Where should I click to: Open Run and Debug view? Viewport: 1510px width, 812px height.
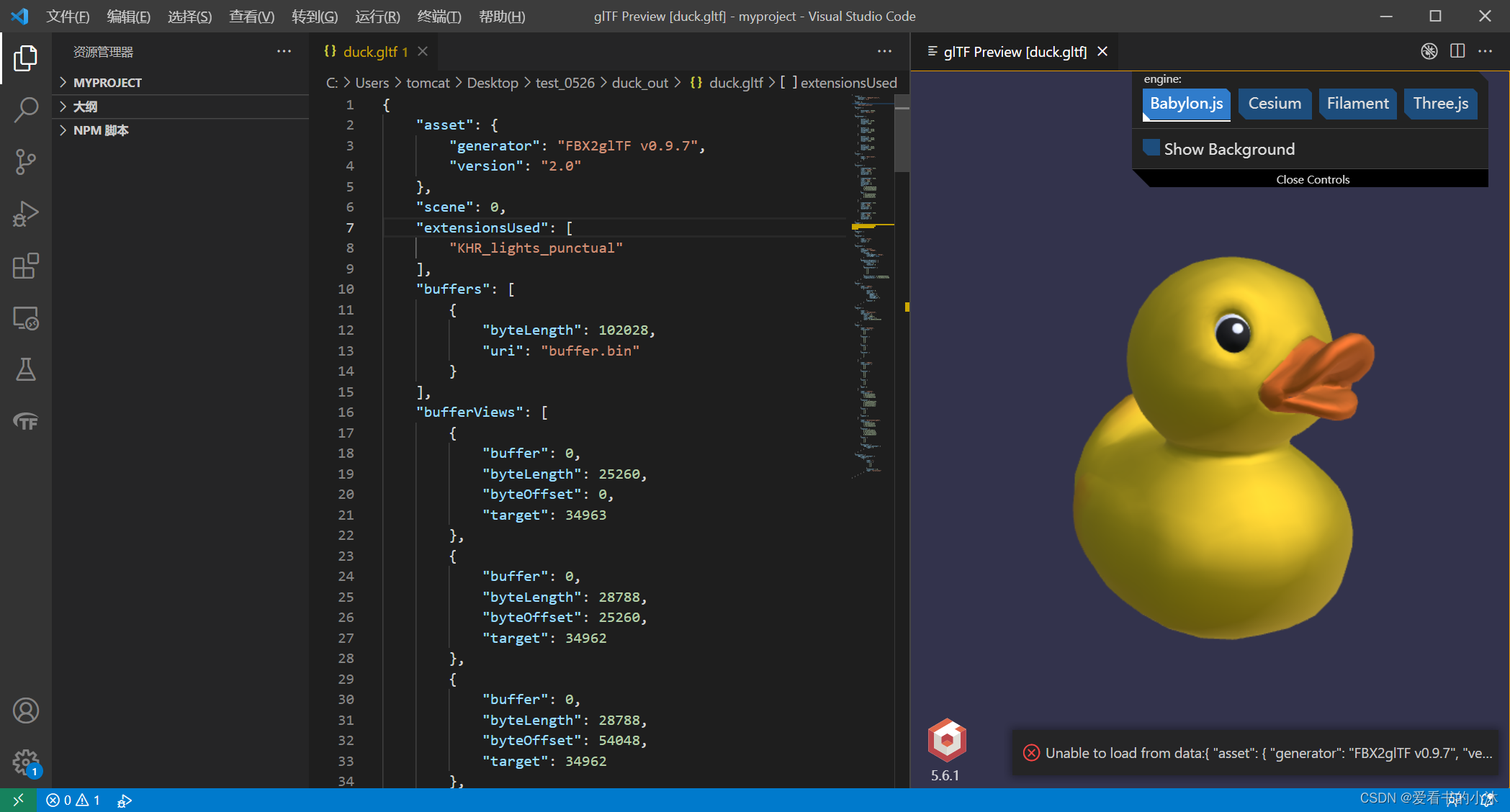coord(26,214)
